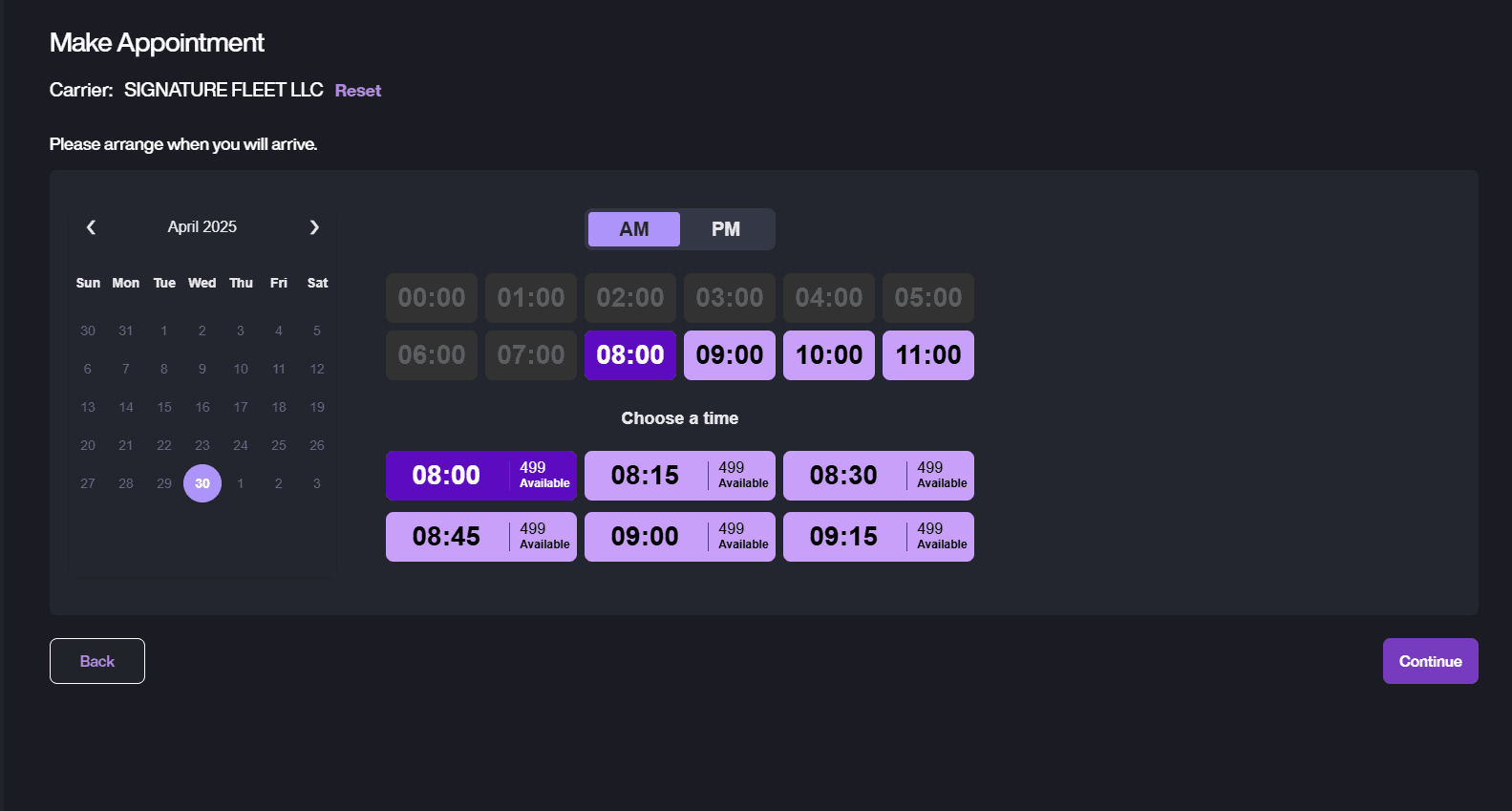The image size is (1512, 811).
Task: Choose the 08:15 time slot
Action: [x=680, y=476]
